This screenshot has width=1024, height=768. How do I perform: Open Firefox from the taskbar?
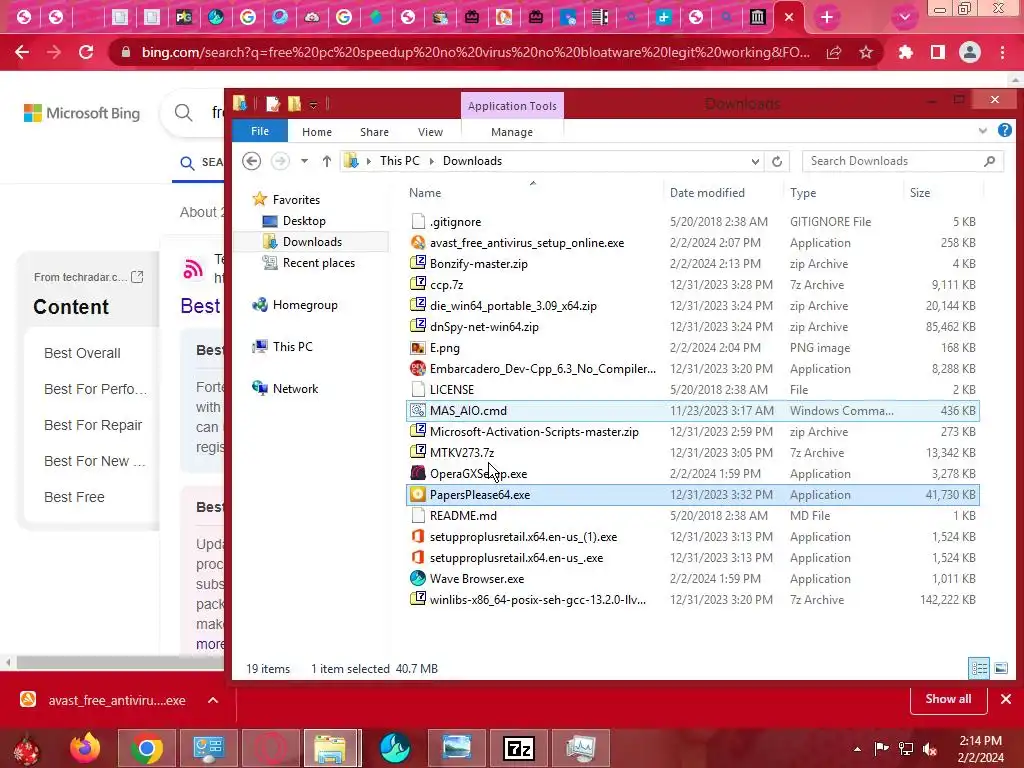(85, 748)
